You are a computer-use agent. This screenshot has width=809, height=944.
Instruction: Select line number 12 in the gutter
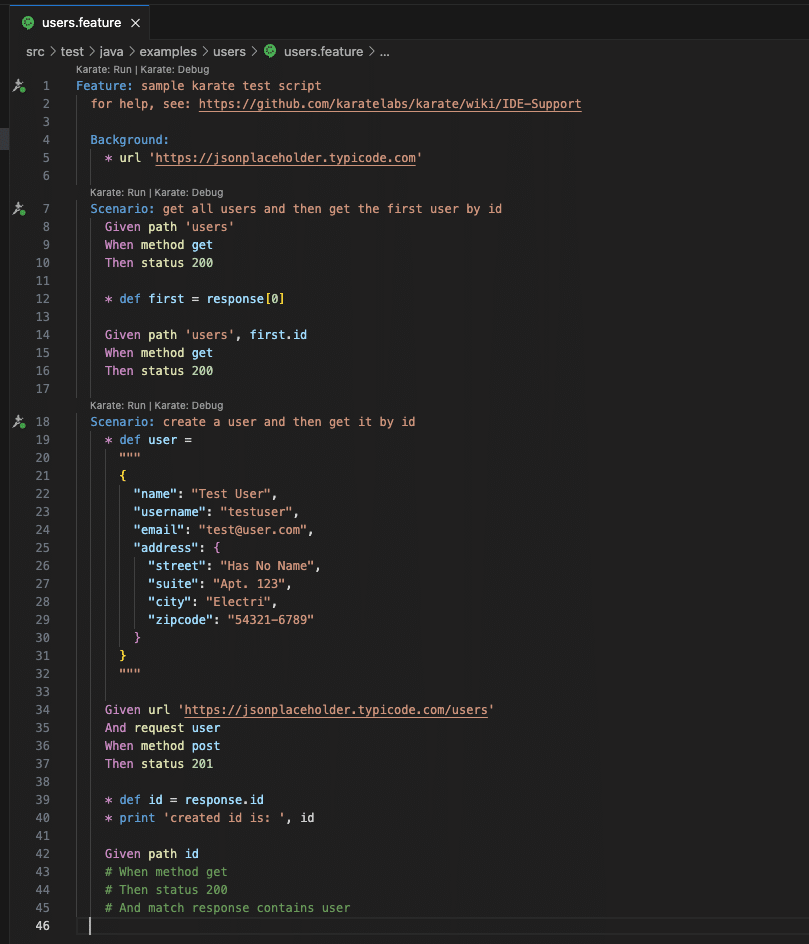(x=45, y=298)
